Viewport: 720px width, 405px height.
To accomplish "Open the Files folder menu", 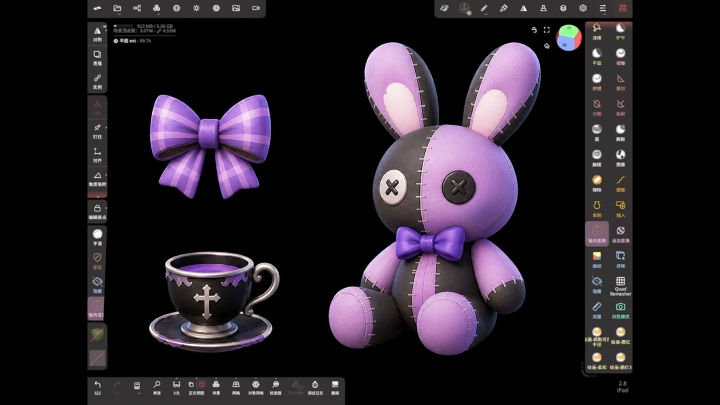I will (x=117, y=8).
